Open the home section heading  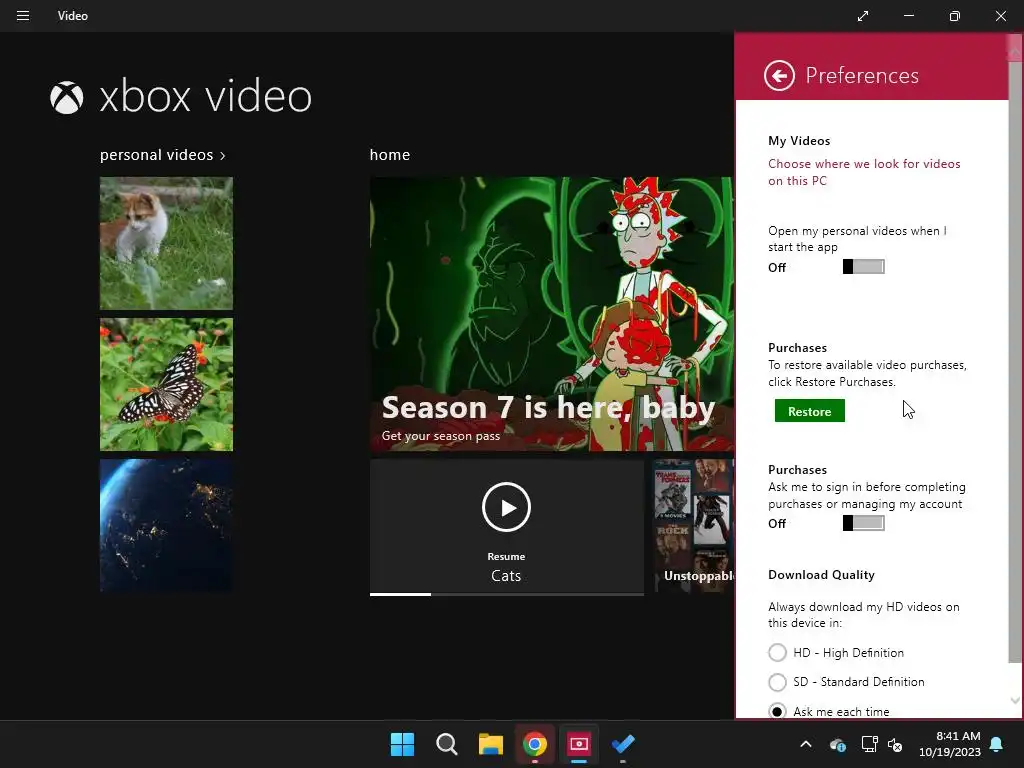click(390, 155)
